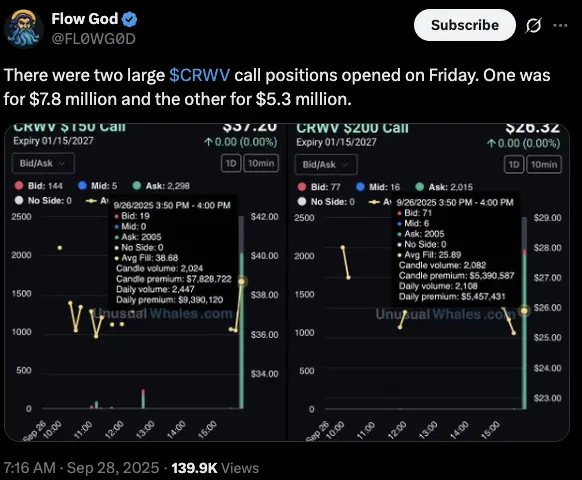582x480 pixels.
Task: Open the $CRWV cashtag link
Action: 200,75
